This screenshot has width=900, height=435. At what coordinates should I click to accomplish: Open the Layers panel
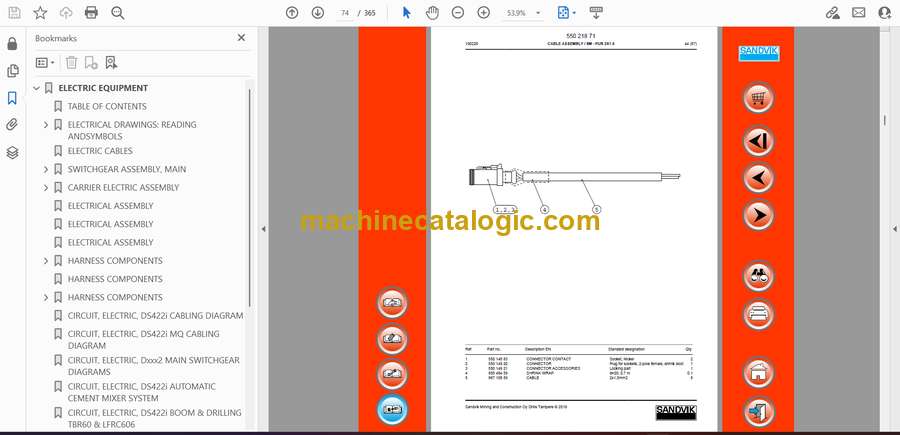click(x=12, y=152)
